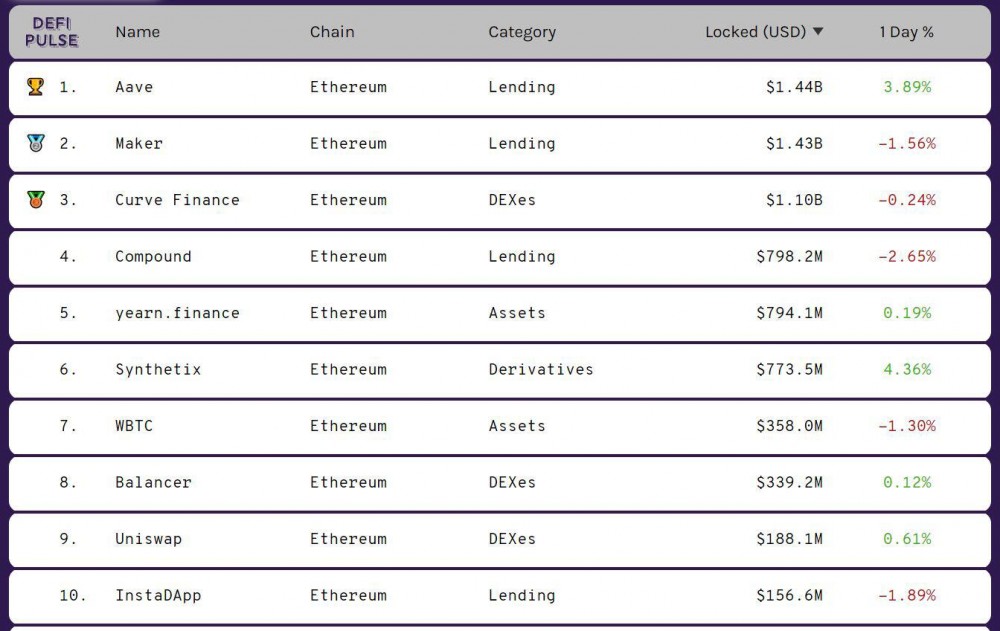The width and height of the screenshot is (1000, 631).
Task: Click Synthetix's Derivatives category label
Action: (541, 369)
